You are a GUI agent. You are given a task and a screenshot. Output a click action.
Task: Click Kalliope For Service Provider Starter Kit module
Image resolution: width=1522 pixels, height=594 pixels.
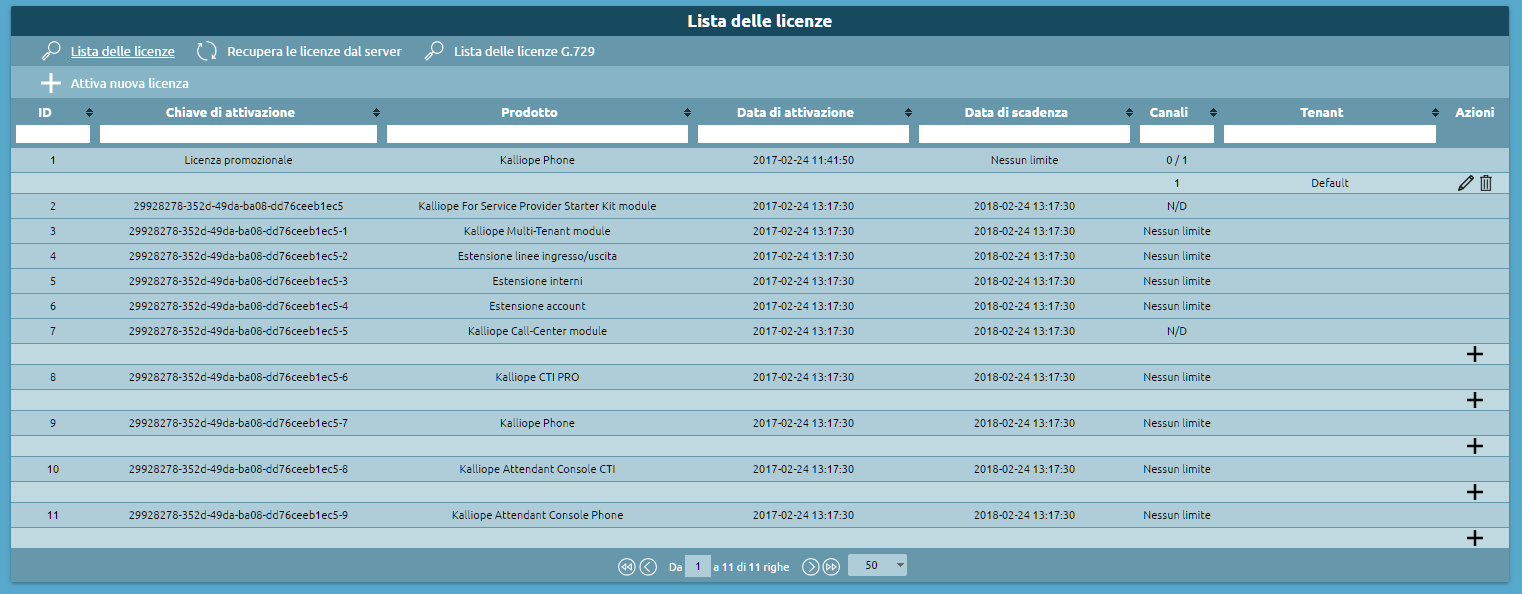pos(537,206)
